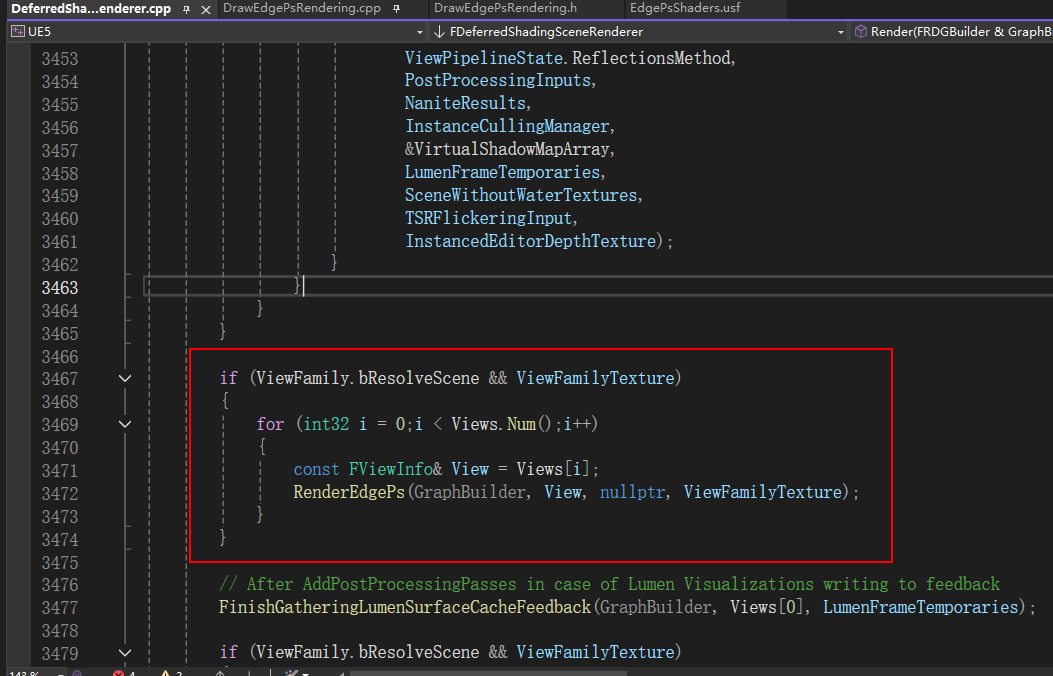The image size is (1053, 676).
Task: Toggle pin on the DeferredSha...enderer.cpp tab
Action: click(x=186, y=9)
